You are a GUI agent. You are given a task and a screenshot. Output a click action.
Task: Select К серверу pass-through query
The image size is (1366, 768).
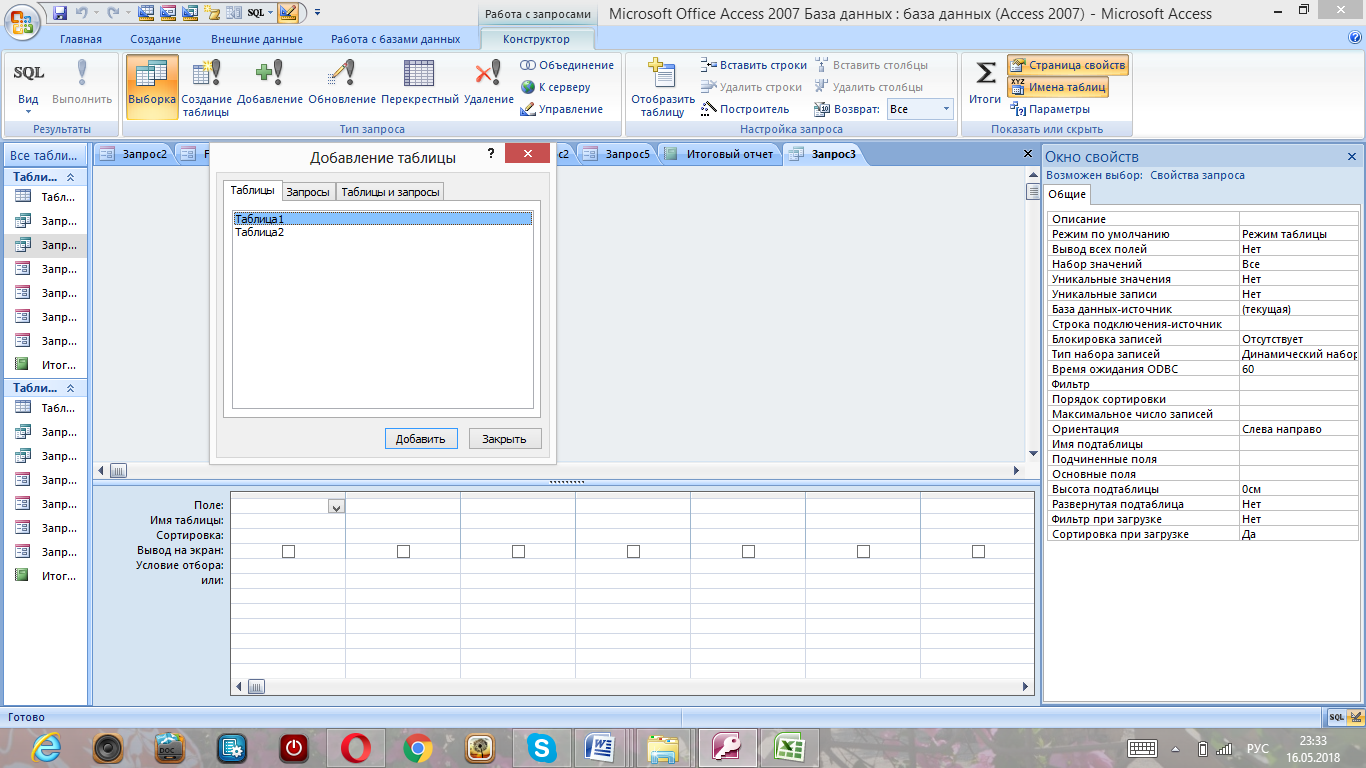click(x=556, y=87)
